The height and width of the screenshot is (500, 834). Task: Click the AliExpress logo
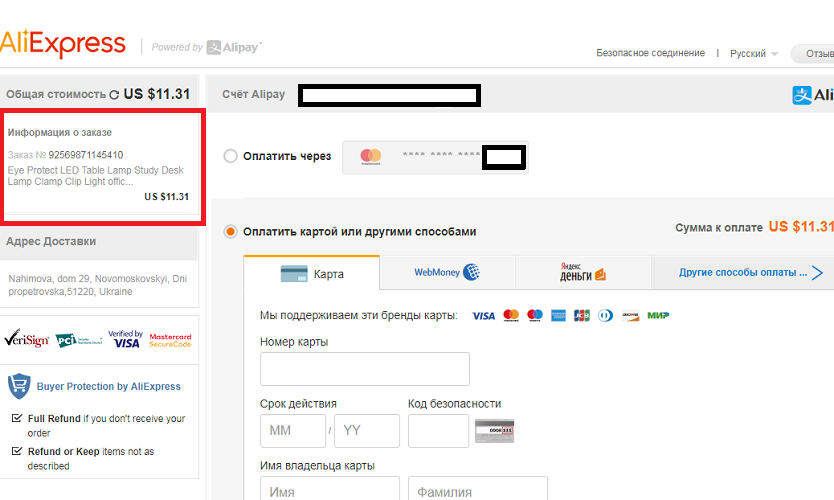(x=63, y=45)
